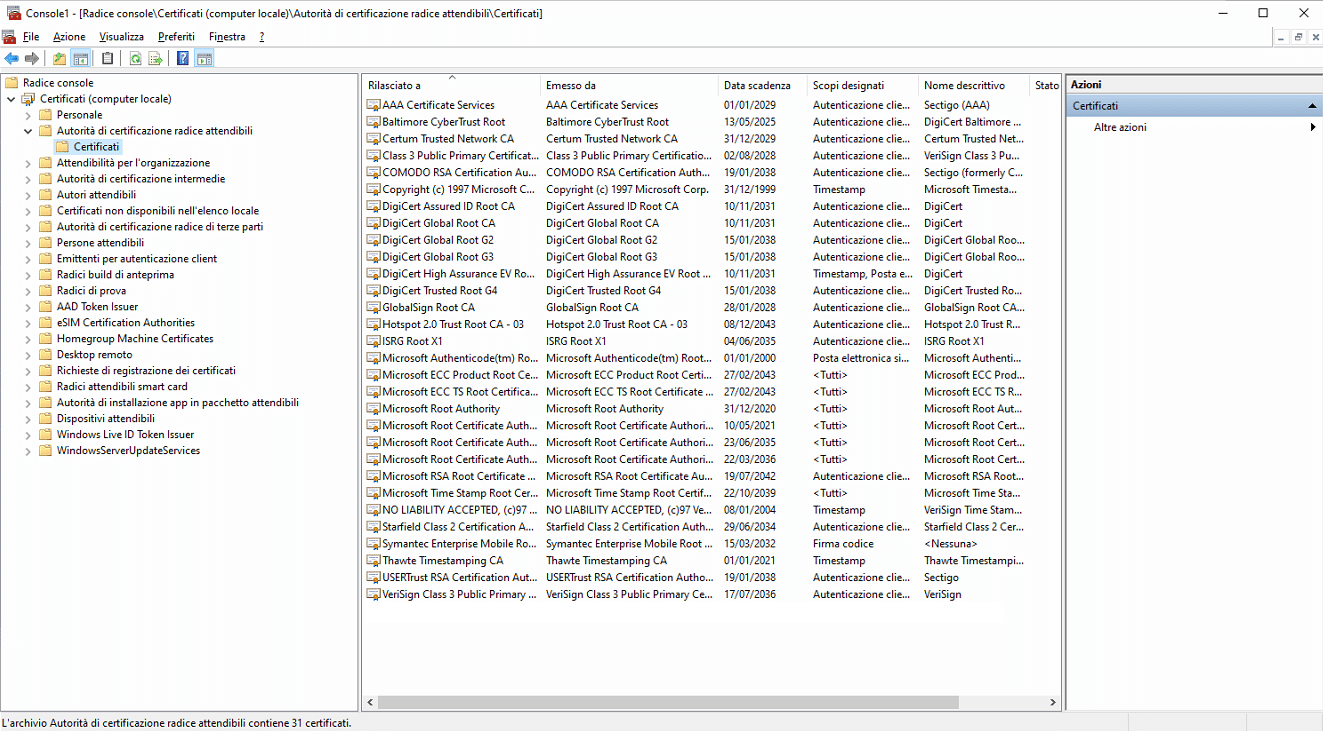Viewport: 1323px width, 732px height.
Task: Toggle the show/hide console tree icon
Action: tap(80, 59)
